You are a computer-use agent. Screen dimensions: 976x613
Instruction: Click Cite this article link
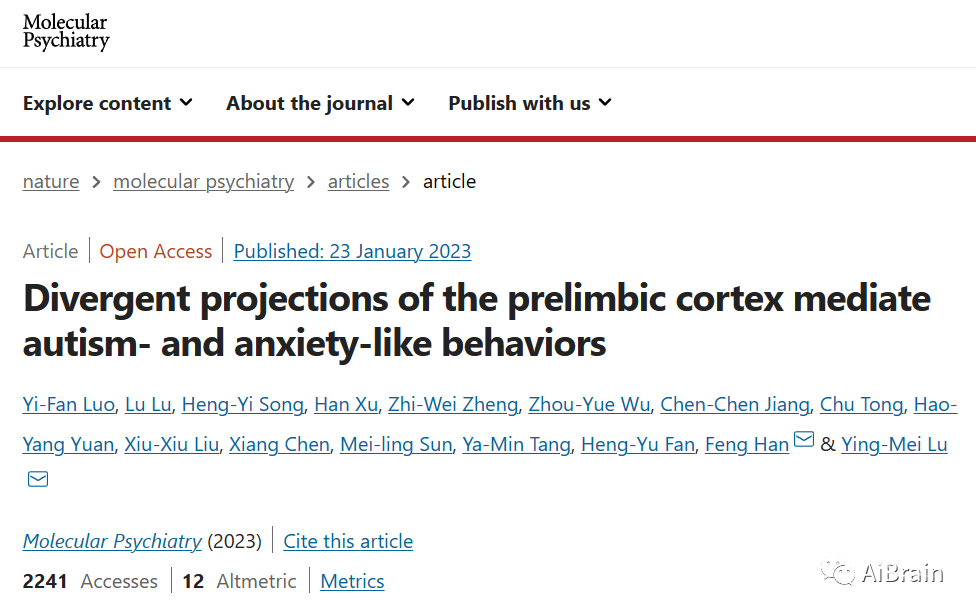(348, 541)
